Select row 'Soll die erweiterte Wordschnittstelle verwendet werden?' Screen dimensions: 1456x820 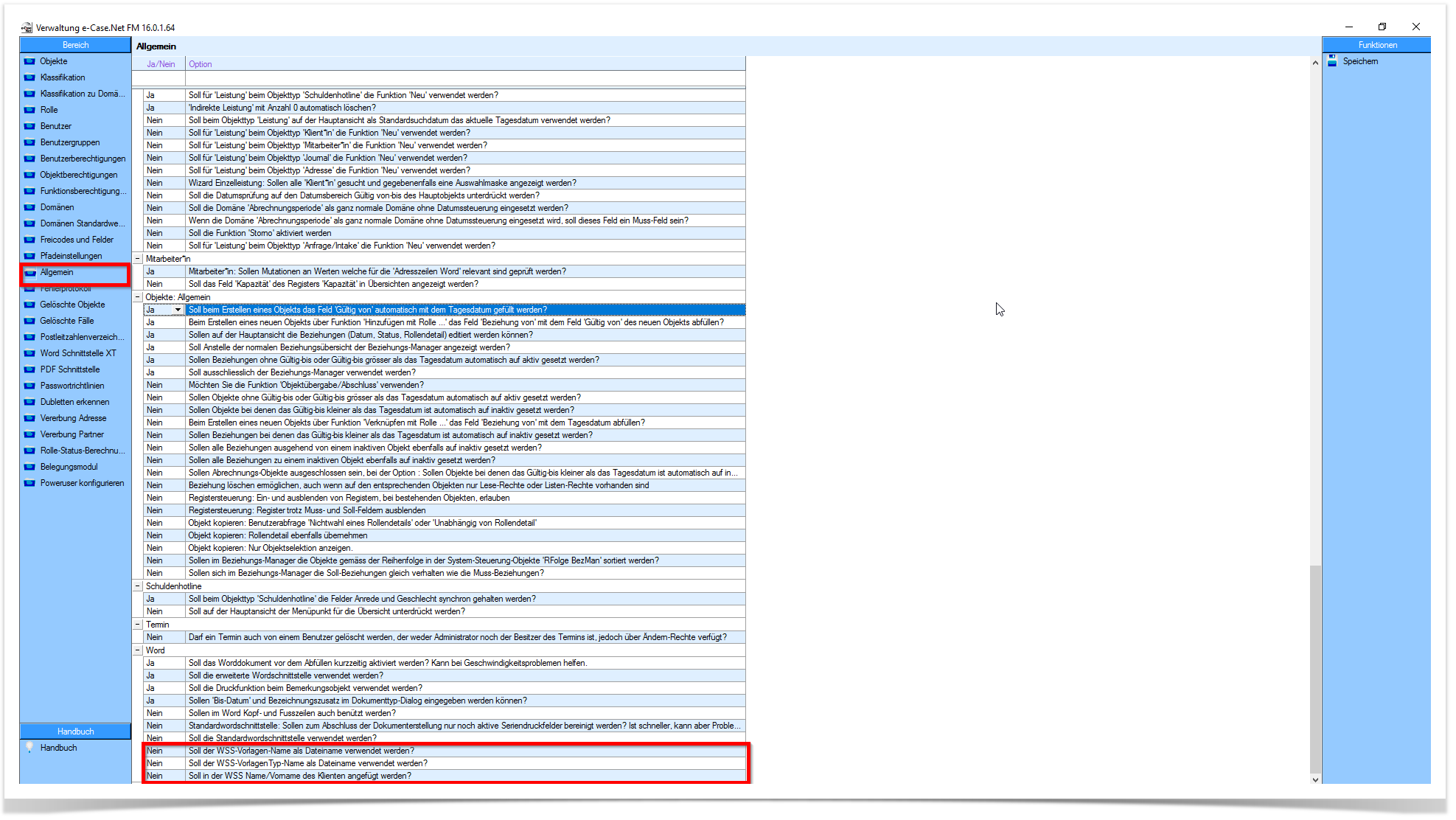pyautogui.click(x=444, y=675)
